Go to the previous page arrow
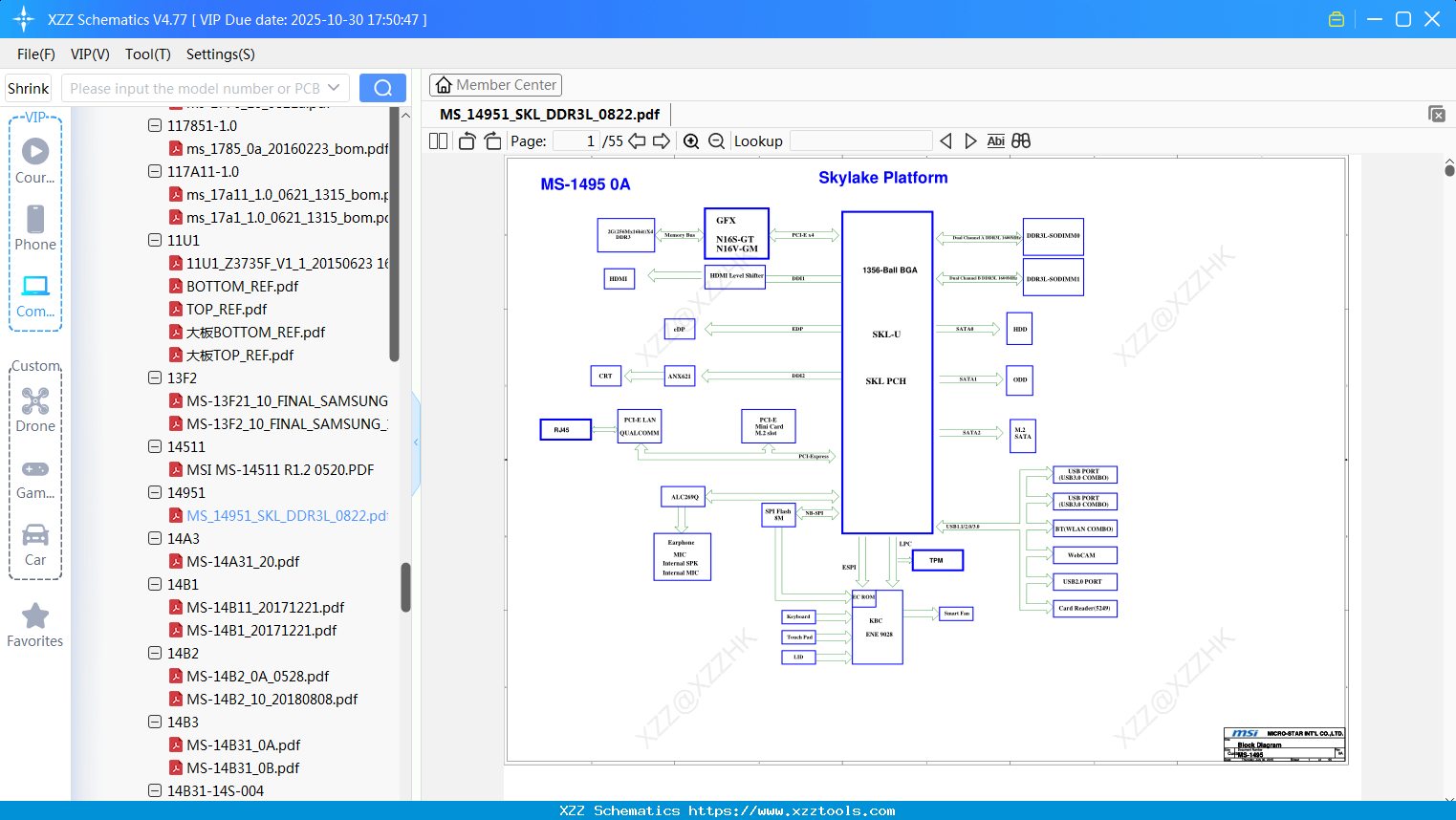The height and width of the screenshot is (820, 1456). click(x=637, y=140)
